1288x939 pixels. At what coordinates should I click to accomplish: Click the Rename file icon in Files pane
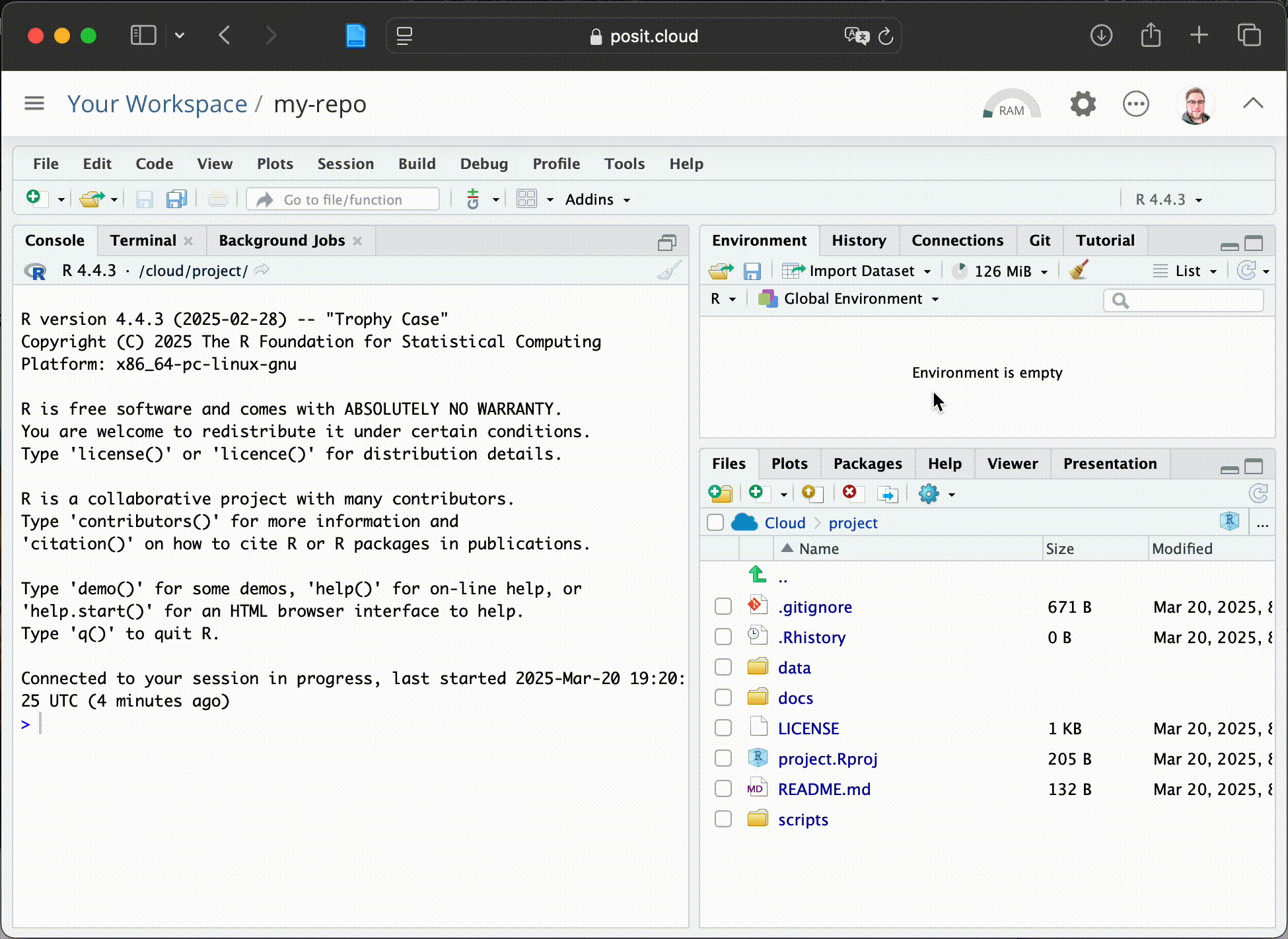point(888,495)
